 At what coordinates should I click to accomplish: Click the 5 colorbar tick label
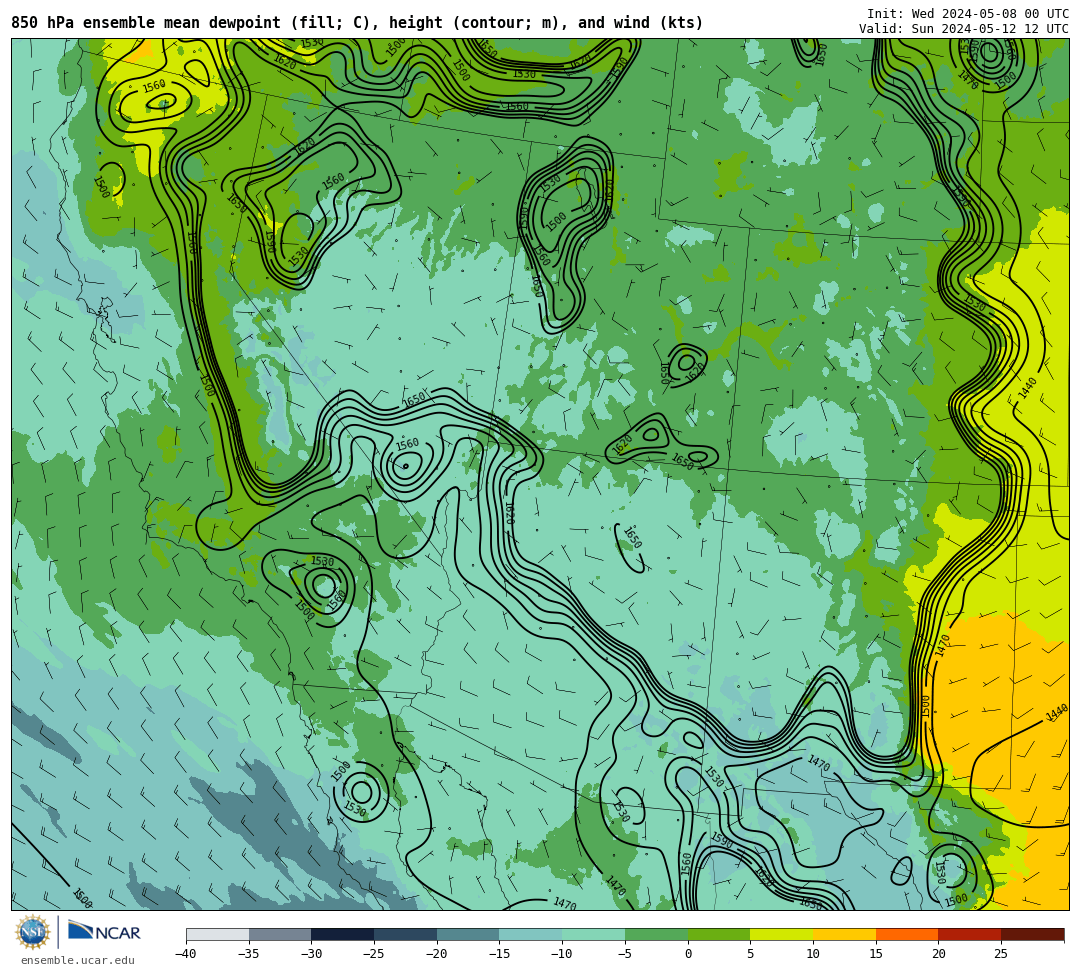click(751, 954)
